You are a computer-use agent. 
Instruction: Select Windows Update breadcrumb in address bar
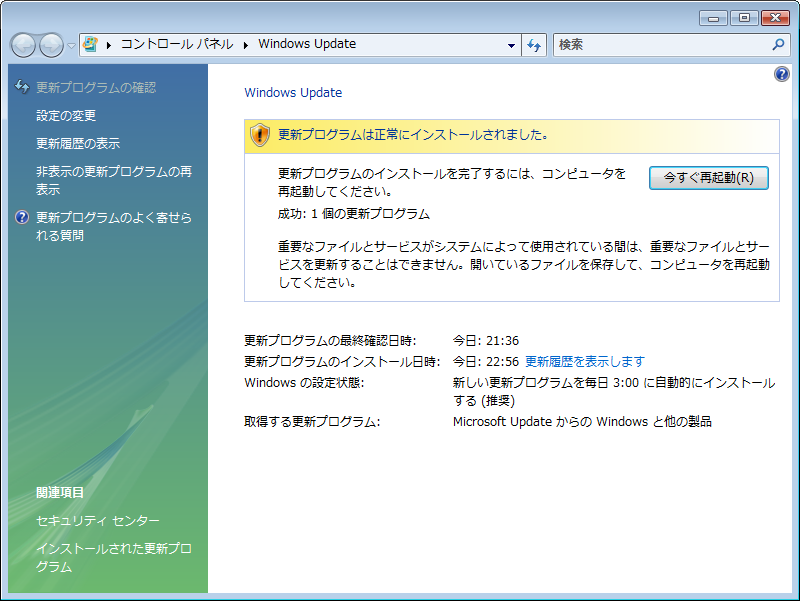(307, 44)
